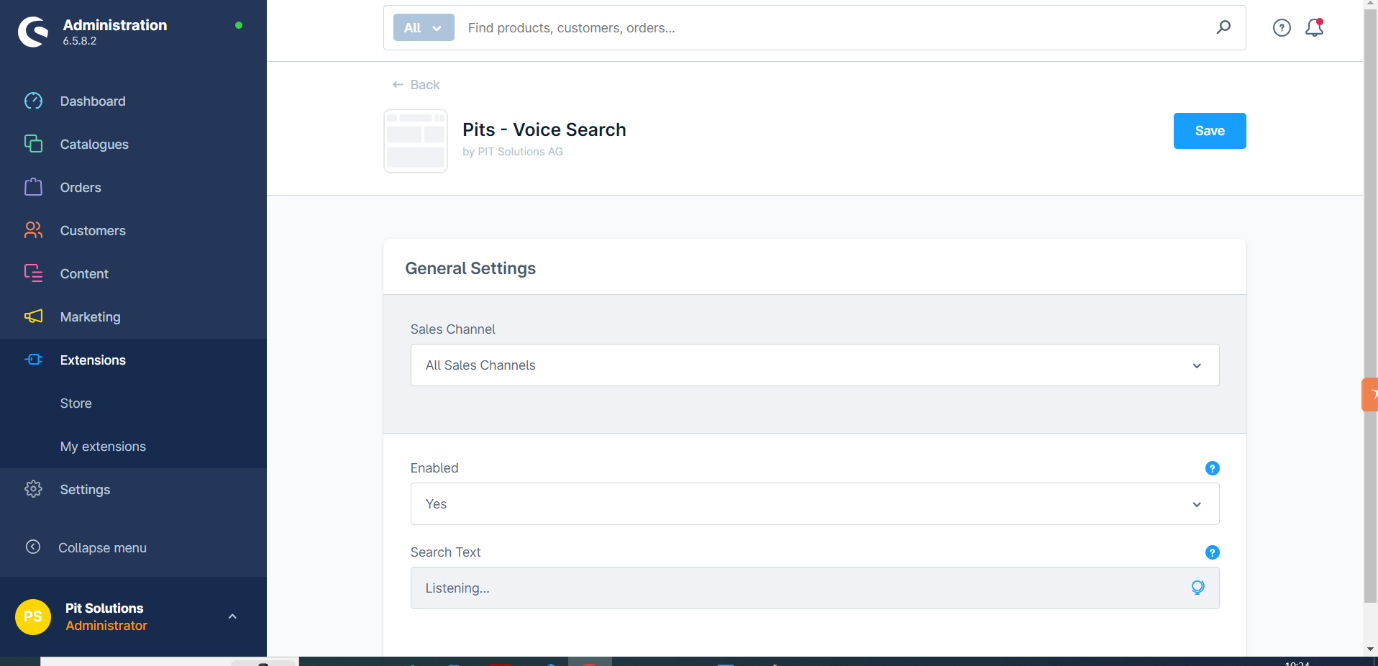Screen dimensions: 1378x666
Task: Go Back to previous page
Action: pyautogui.click(x=416, y=85)
